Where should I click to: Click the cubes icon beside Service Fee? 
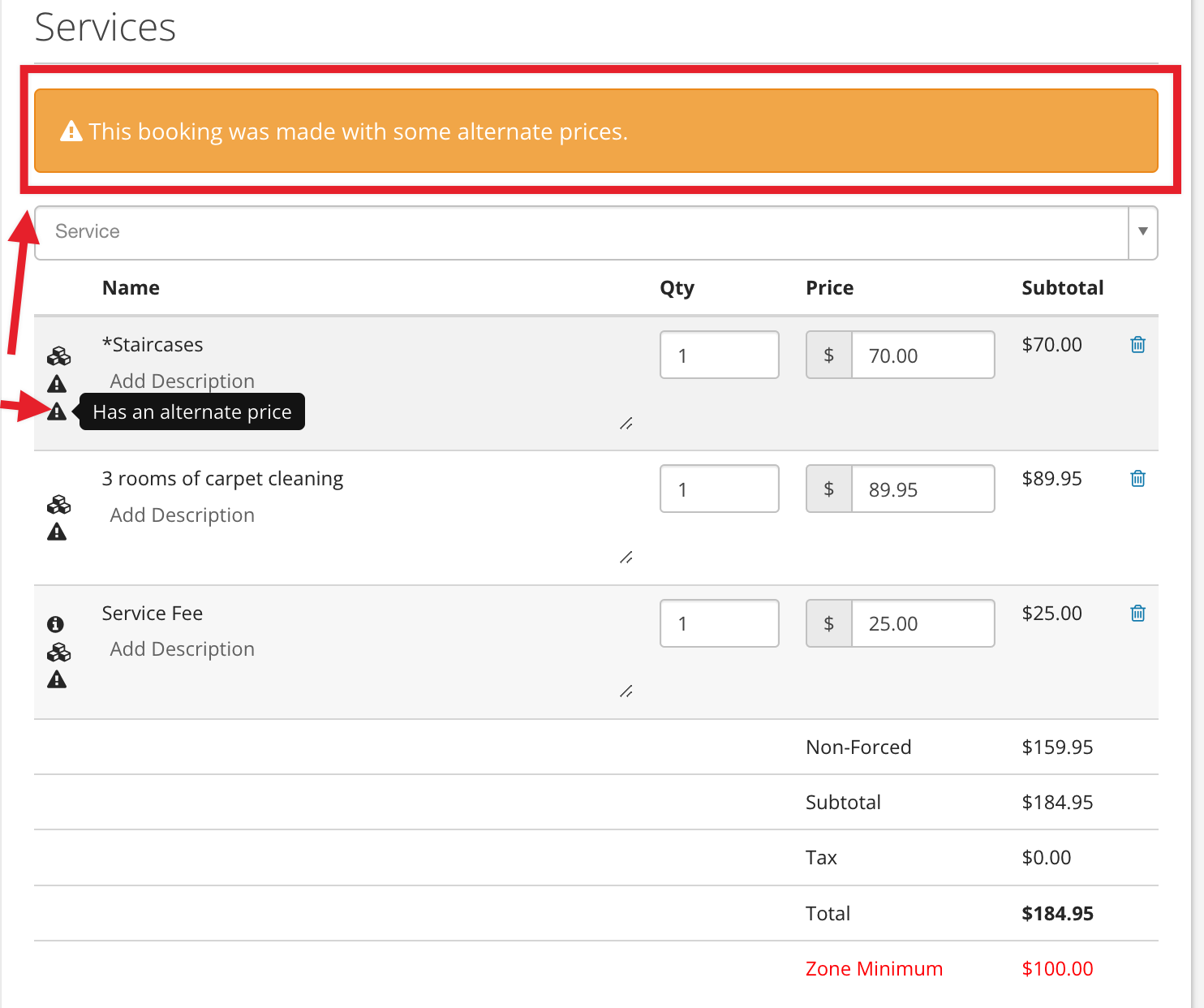point(58,653)
